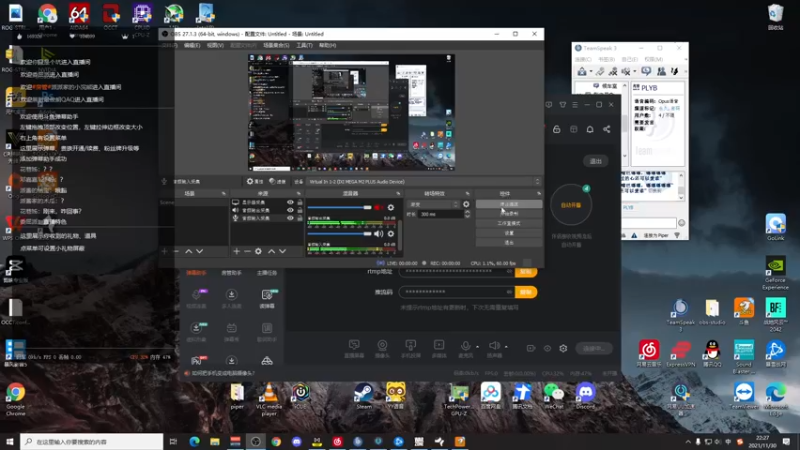Click the start recording button in OBS controls
The height and width of the screenshot is (450, 800).
point(509,214)
